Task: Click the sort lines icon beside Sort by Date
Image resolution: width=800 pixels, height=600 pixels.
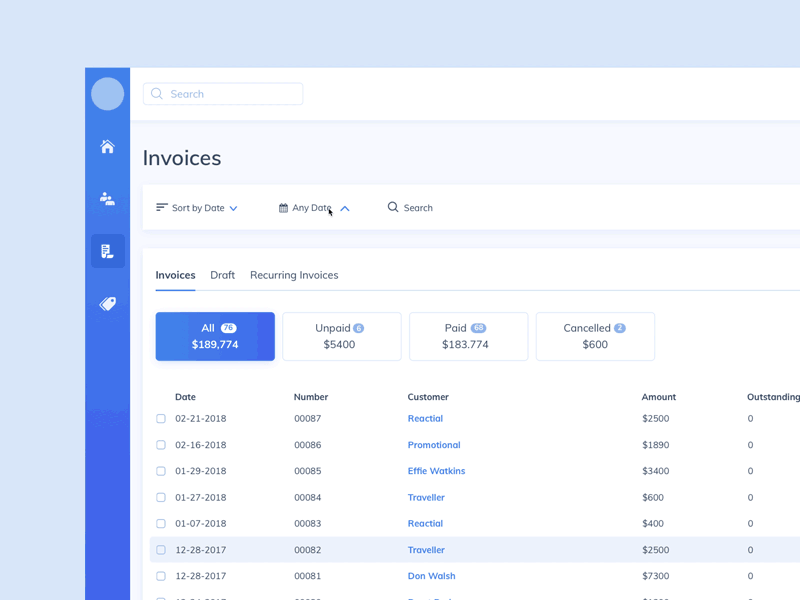Action: coord(161,208)
